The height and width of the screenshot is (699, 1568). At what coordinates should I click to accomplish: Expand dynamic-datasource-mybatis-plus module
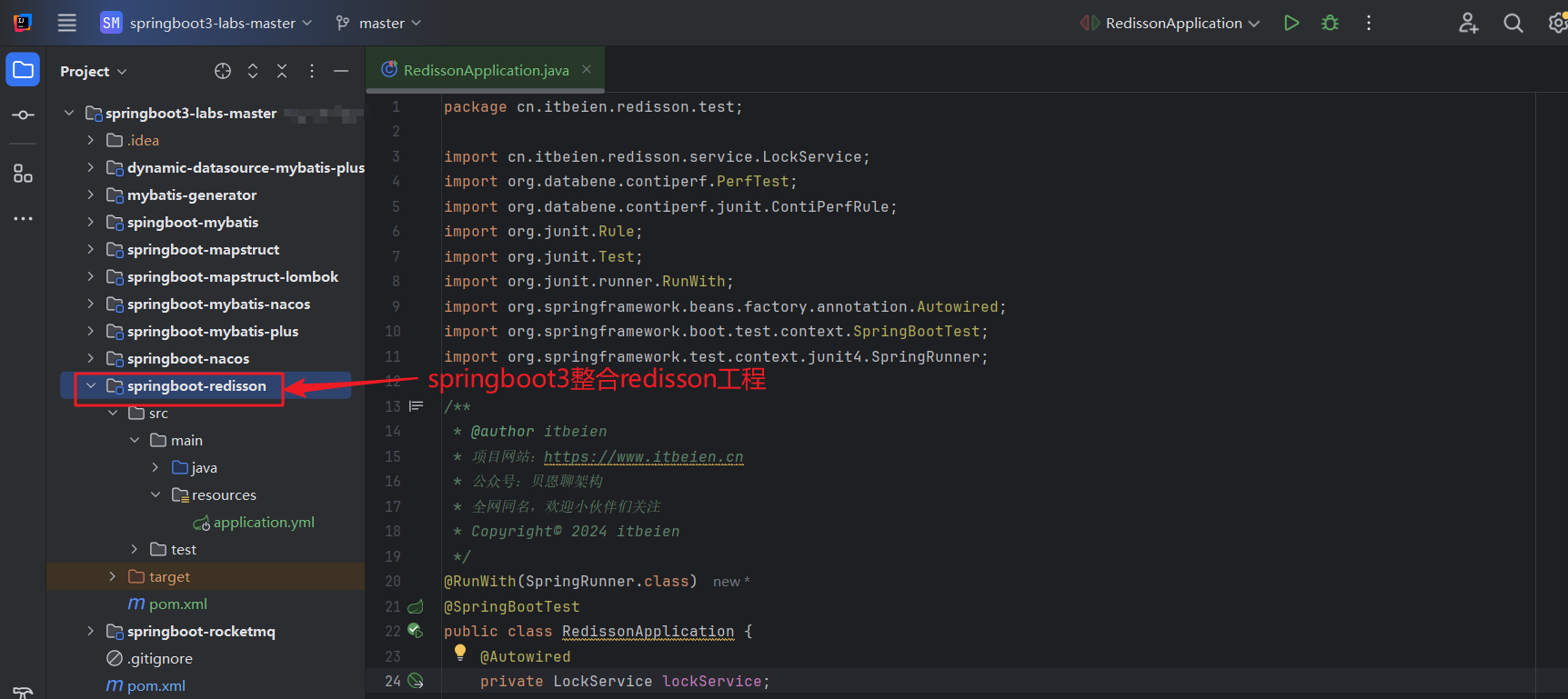pos(91,167)
